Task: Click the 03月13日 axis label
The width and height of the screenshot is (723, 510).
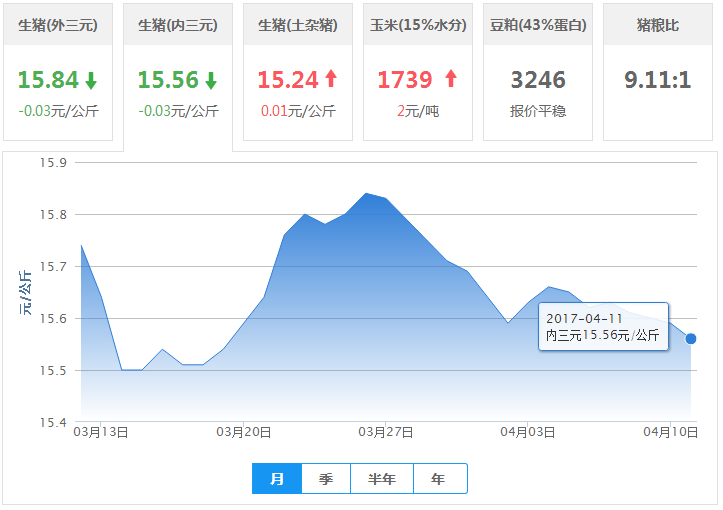Action: [x=101, y=432]
